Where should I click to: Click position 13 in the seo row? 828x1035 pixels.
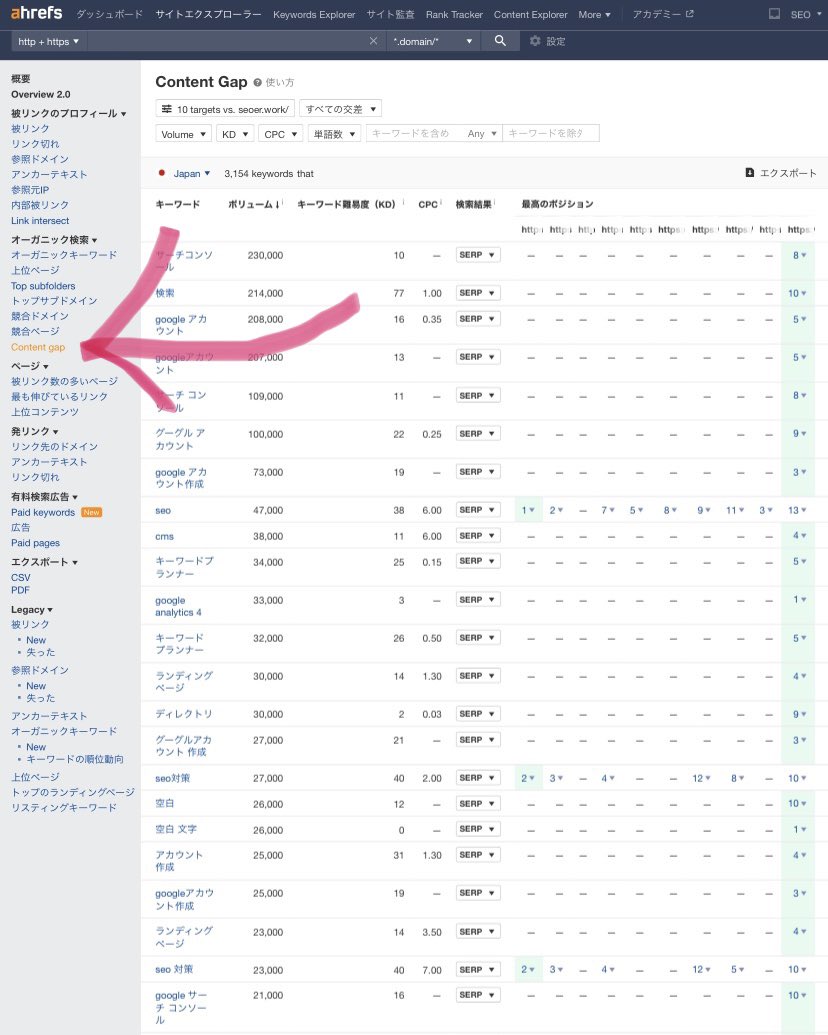[x=797, y=510]
